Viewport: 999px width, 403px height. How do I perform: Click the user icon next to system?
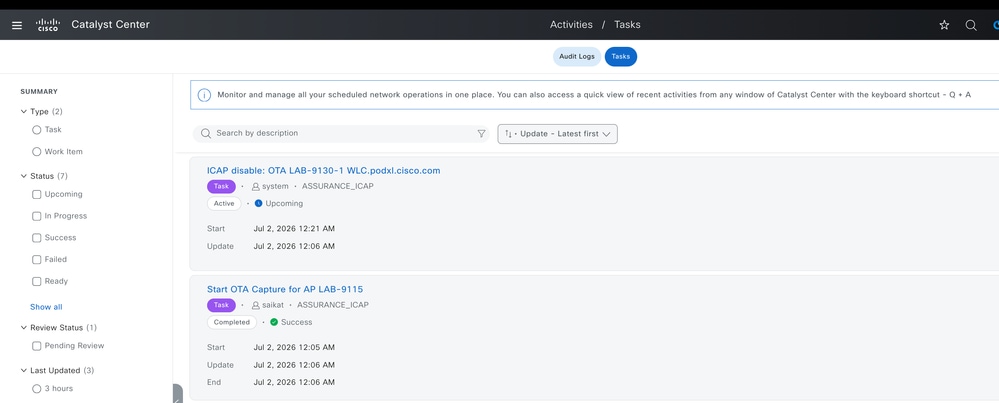(255, 187)
